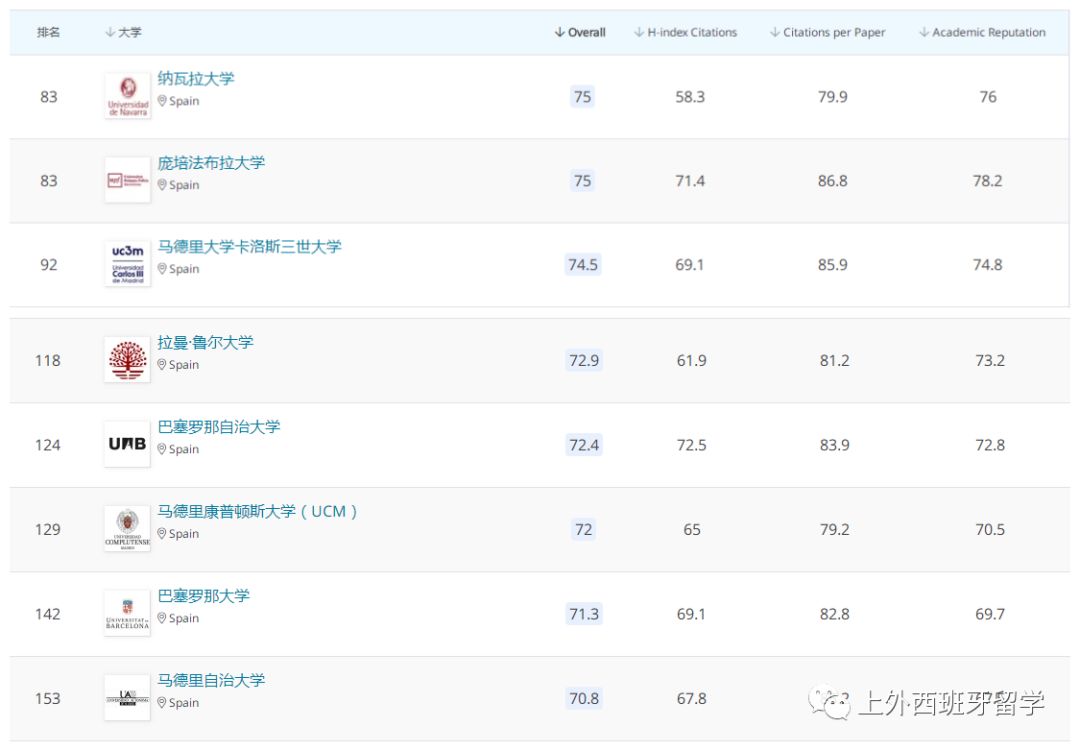This screenshot has width=1080, height=751.
Task: Open the 庞培法布拉大学 university link
Action: click(x=211, y=163)
